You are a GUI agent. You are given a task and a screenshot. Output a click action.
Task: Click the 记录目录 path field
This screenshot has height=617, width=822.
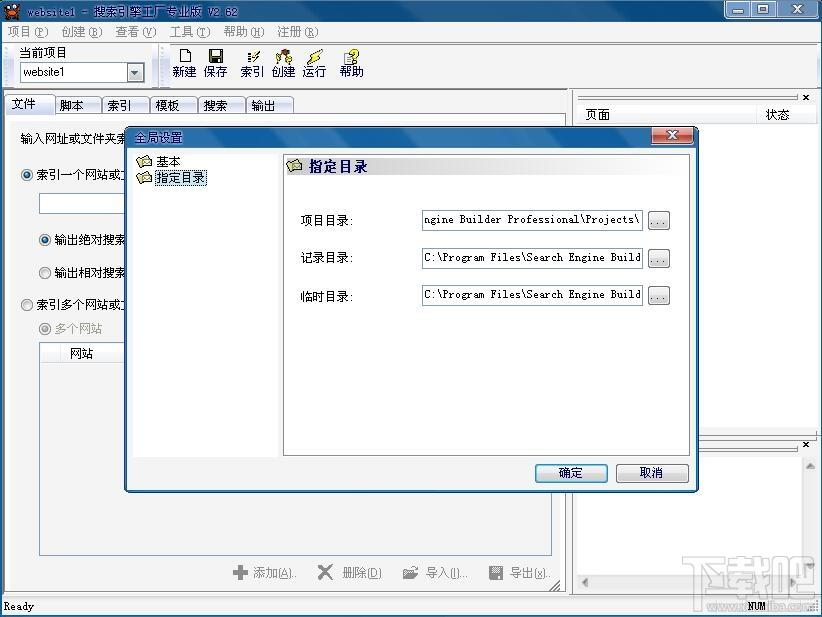(532, 258)
